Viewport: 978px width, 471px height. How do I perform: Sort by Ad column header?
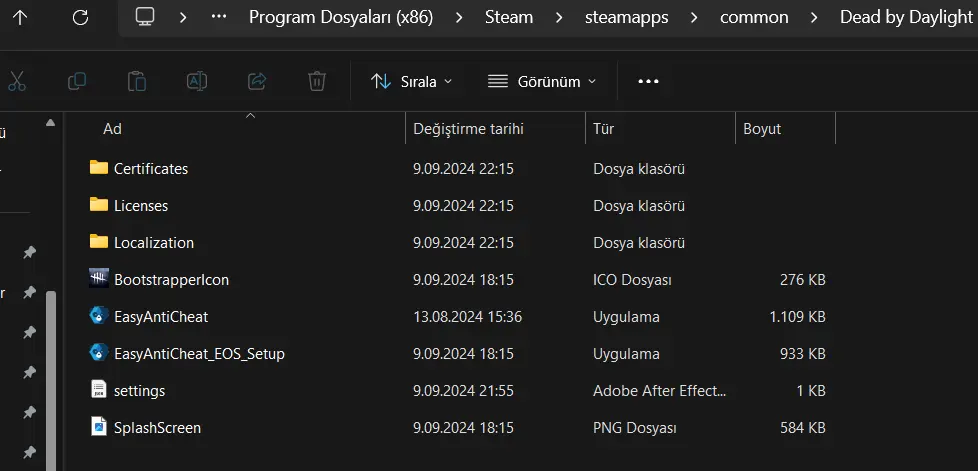click(x=112, y=129)
